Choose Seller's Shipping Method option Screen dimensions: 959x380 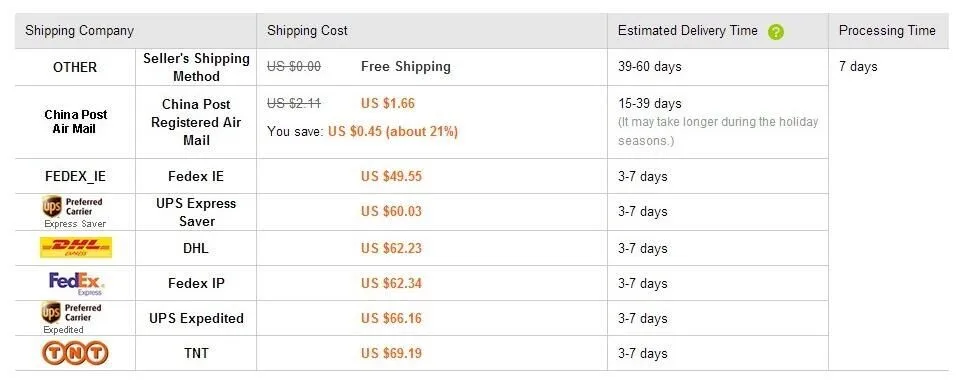coord(196,67)
